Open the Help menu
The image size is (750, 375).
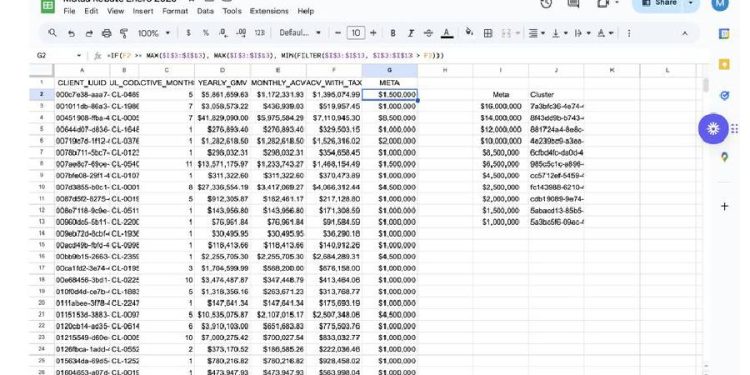pos(306,11)
